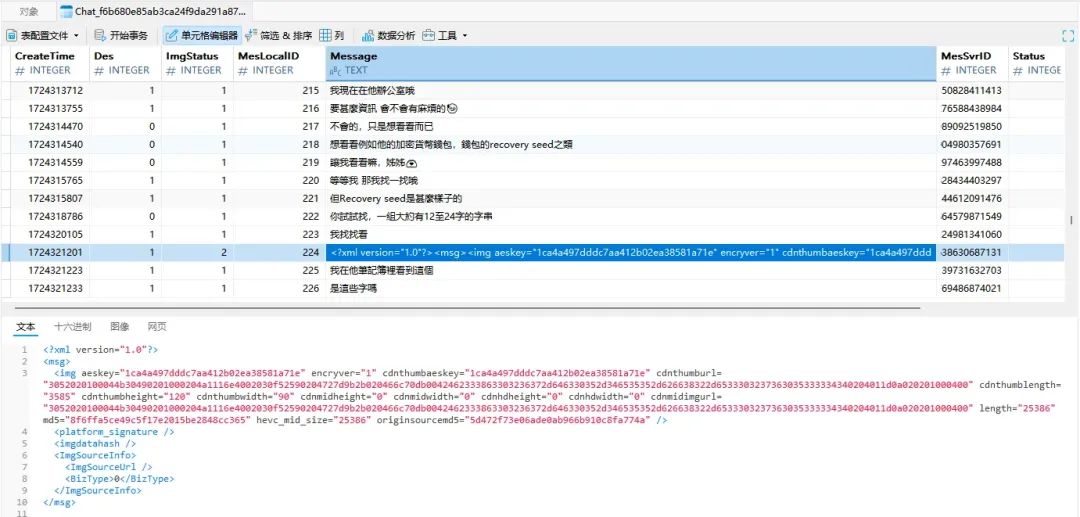Viewport: 1080px width, 517px height.
Task: Click MesSvrID cell 50828411413
Action: 973,90
